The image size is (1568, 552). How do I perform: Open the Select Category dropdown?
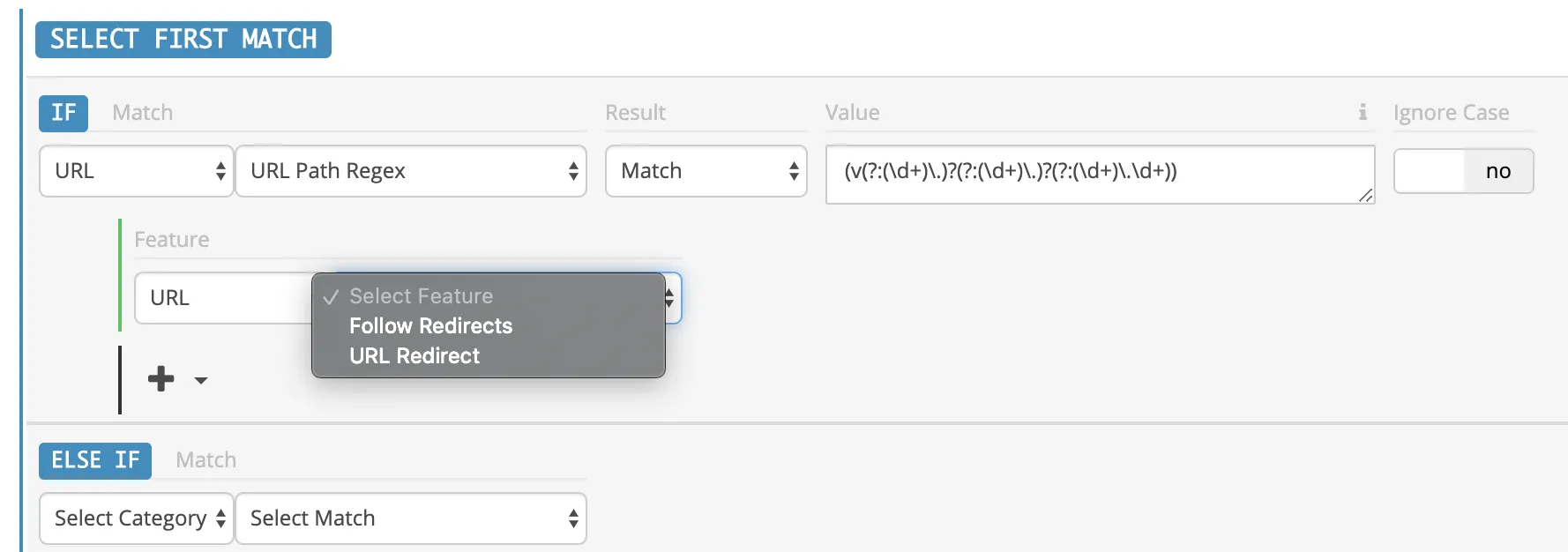(137, 518)
